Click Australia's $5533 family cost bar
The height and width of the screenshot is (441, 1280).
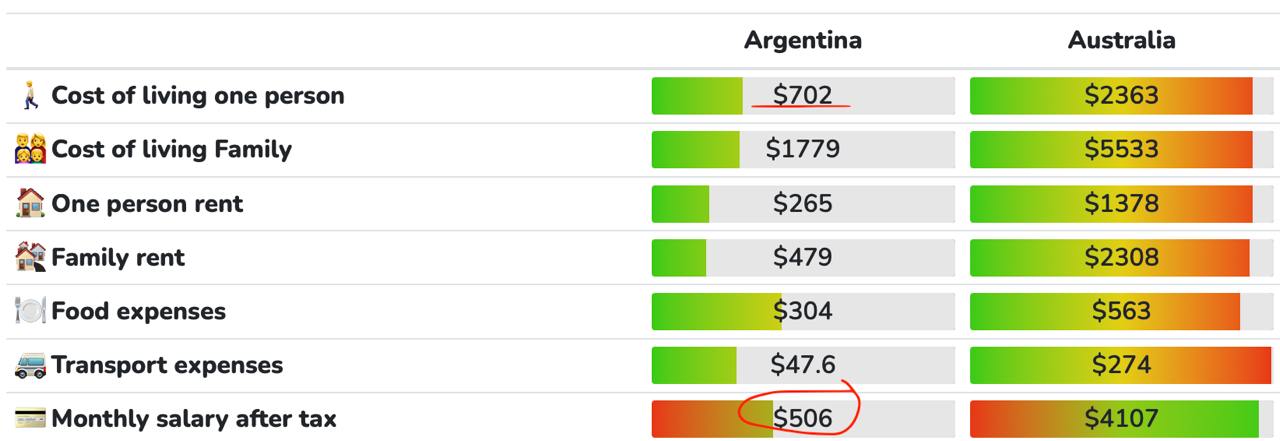[1121, 150]
